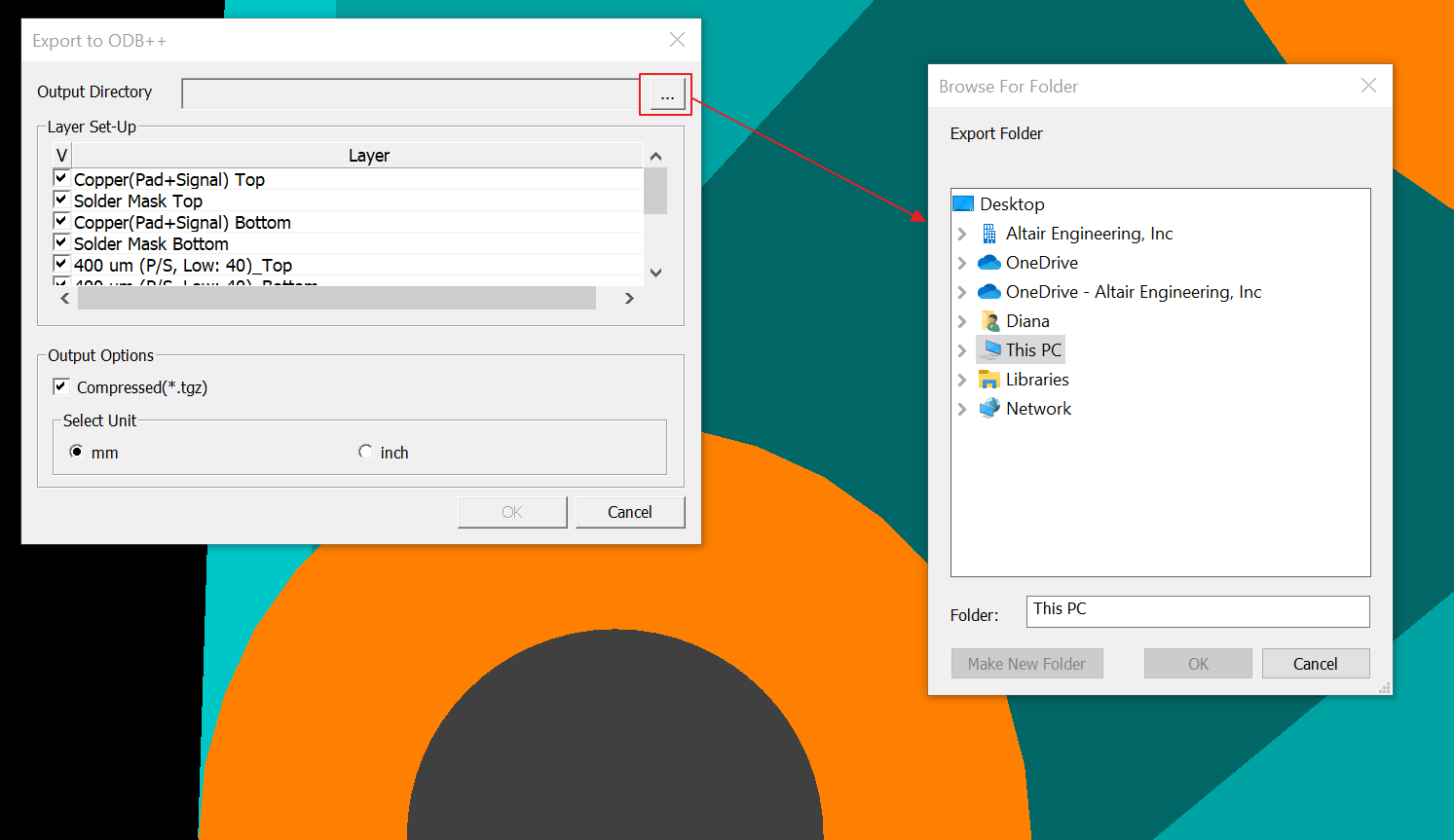Expand the Network tree node
The width and height of the screenshot is (1454, 840).
pyautogui.click(x=962, y=409)
